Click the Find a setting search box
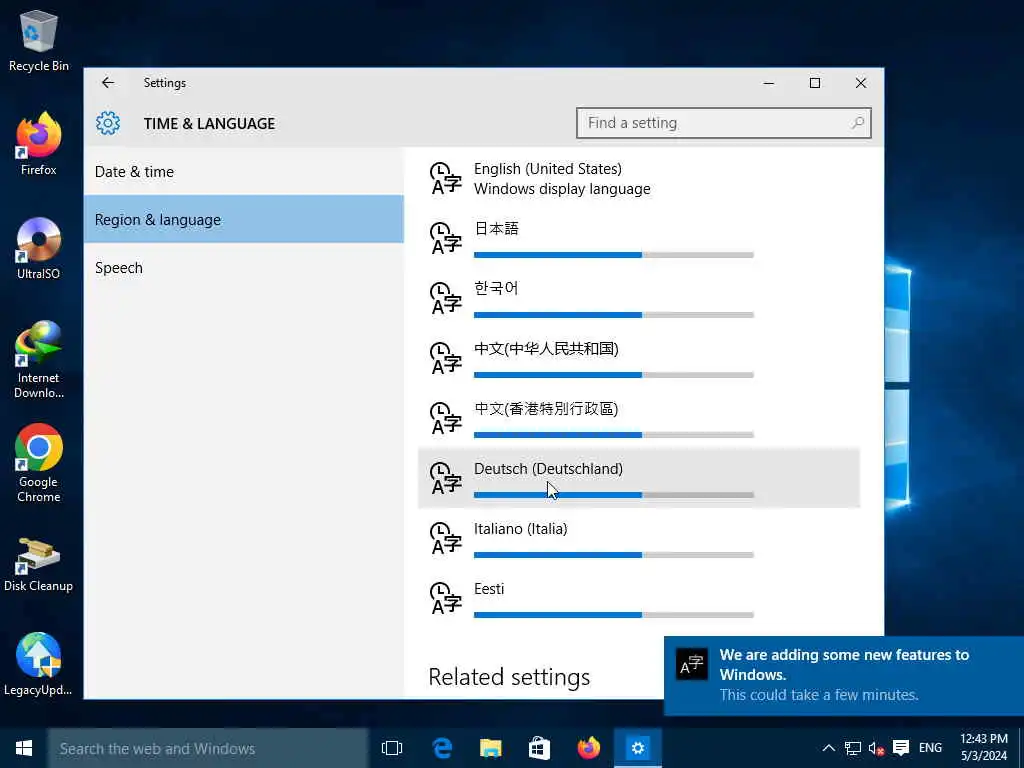The image size is (1024, 768). pos(724,123)
